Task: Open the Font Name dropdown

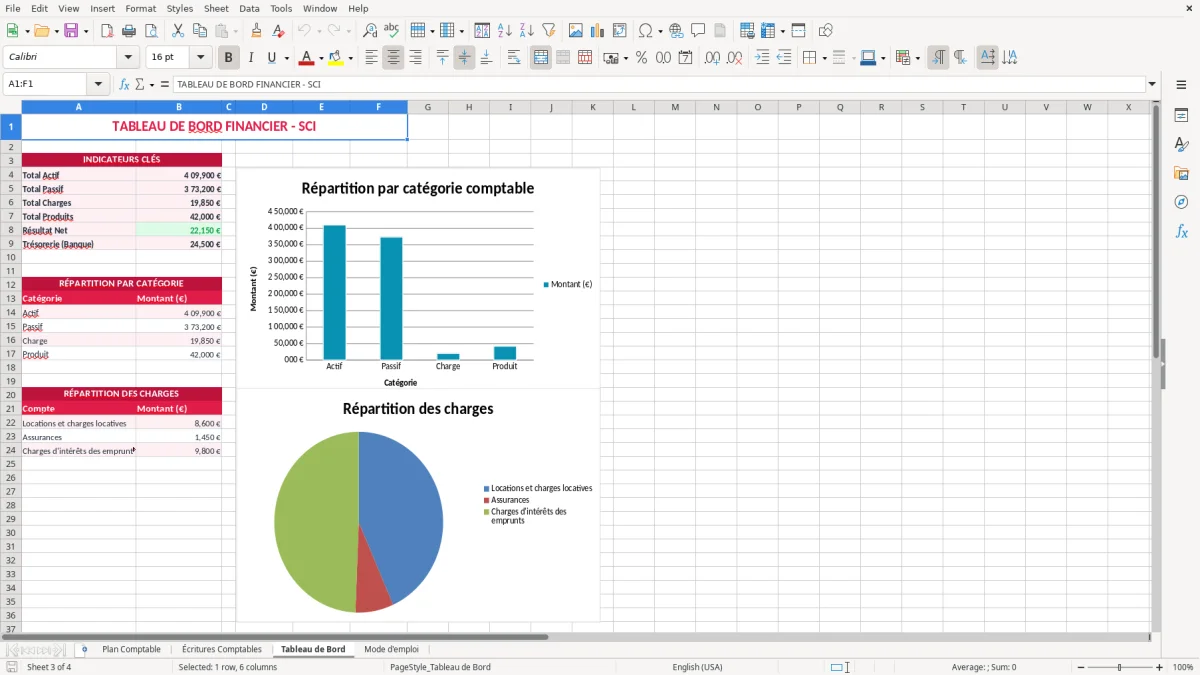Action: pyautogui.click(x=128, y=58)
